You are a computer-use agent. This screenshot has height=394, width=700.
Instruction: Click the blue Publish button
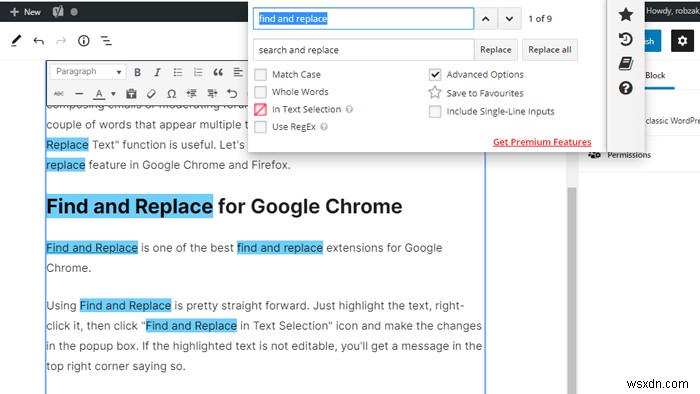(653, 41)
